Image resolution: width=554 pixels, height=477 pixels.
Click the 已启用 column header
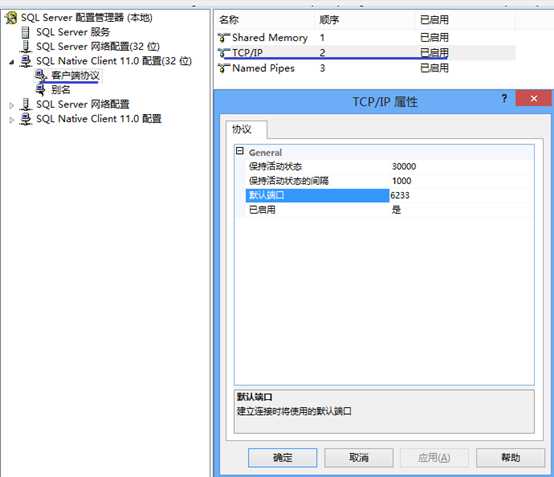pos(434,20)
